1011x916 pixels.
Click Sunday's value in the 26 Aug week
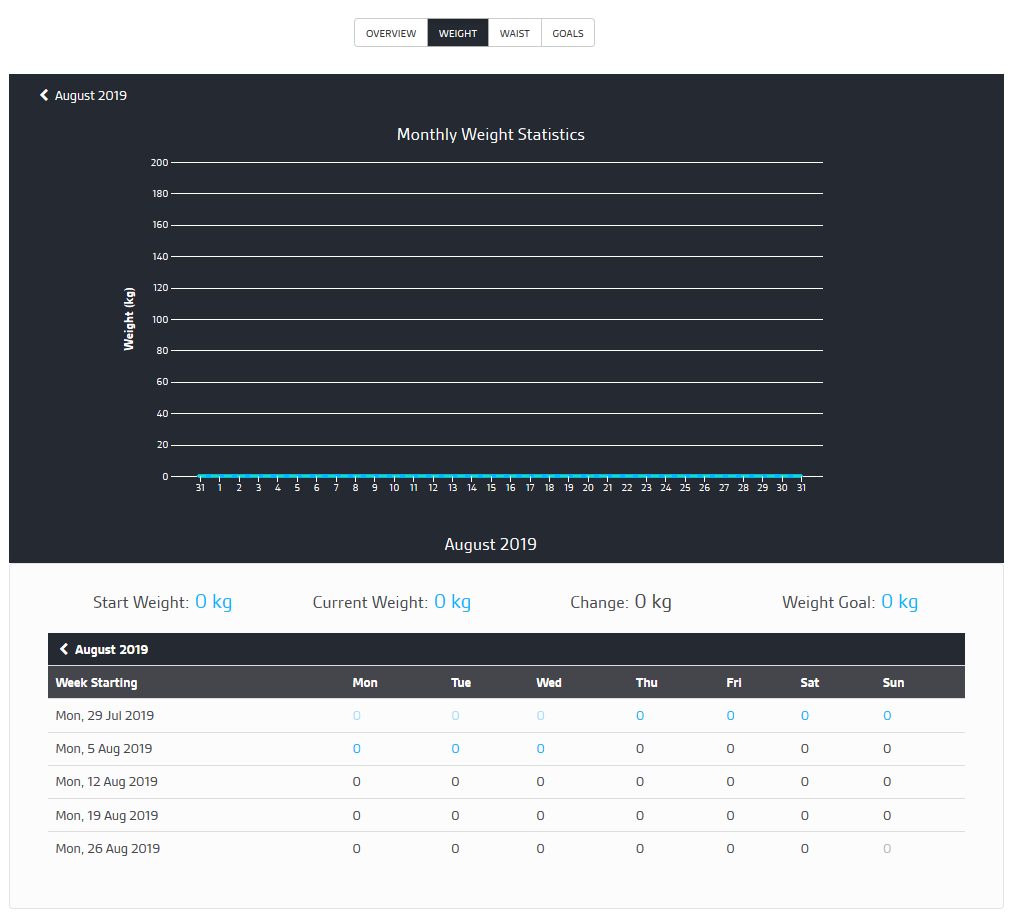[887, 848]
